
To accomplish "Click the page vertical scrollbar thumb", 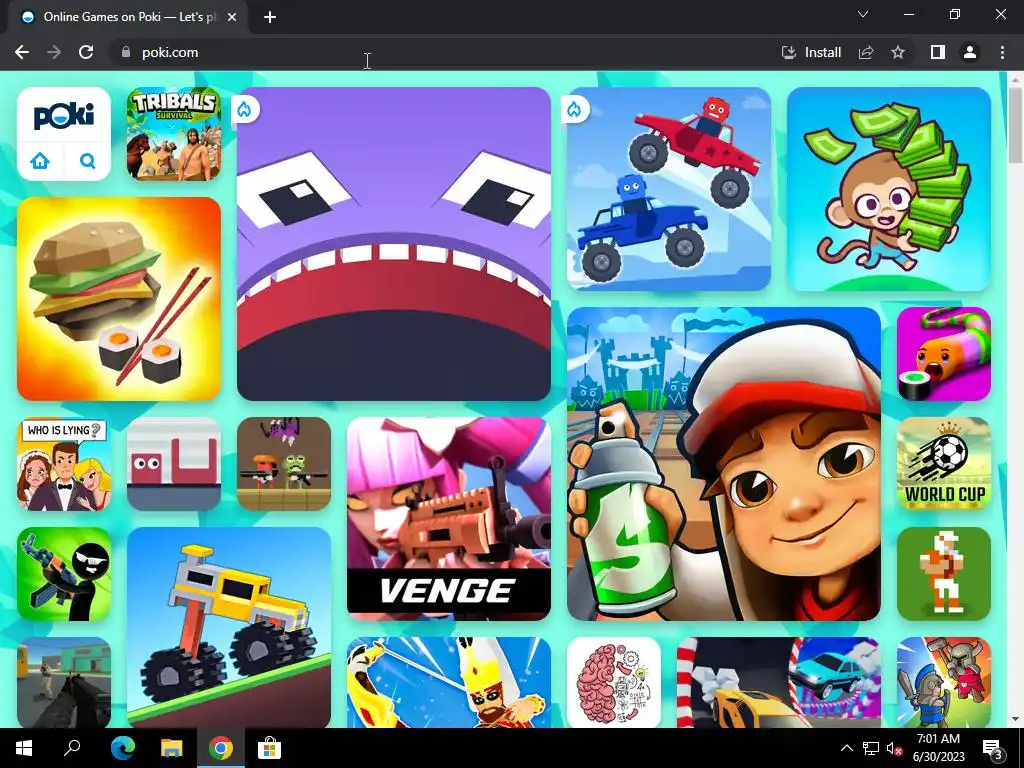I will (x=1015, y=125).
